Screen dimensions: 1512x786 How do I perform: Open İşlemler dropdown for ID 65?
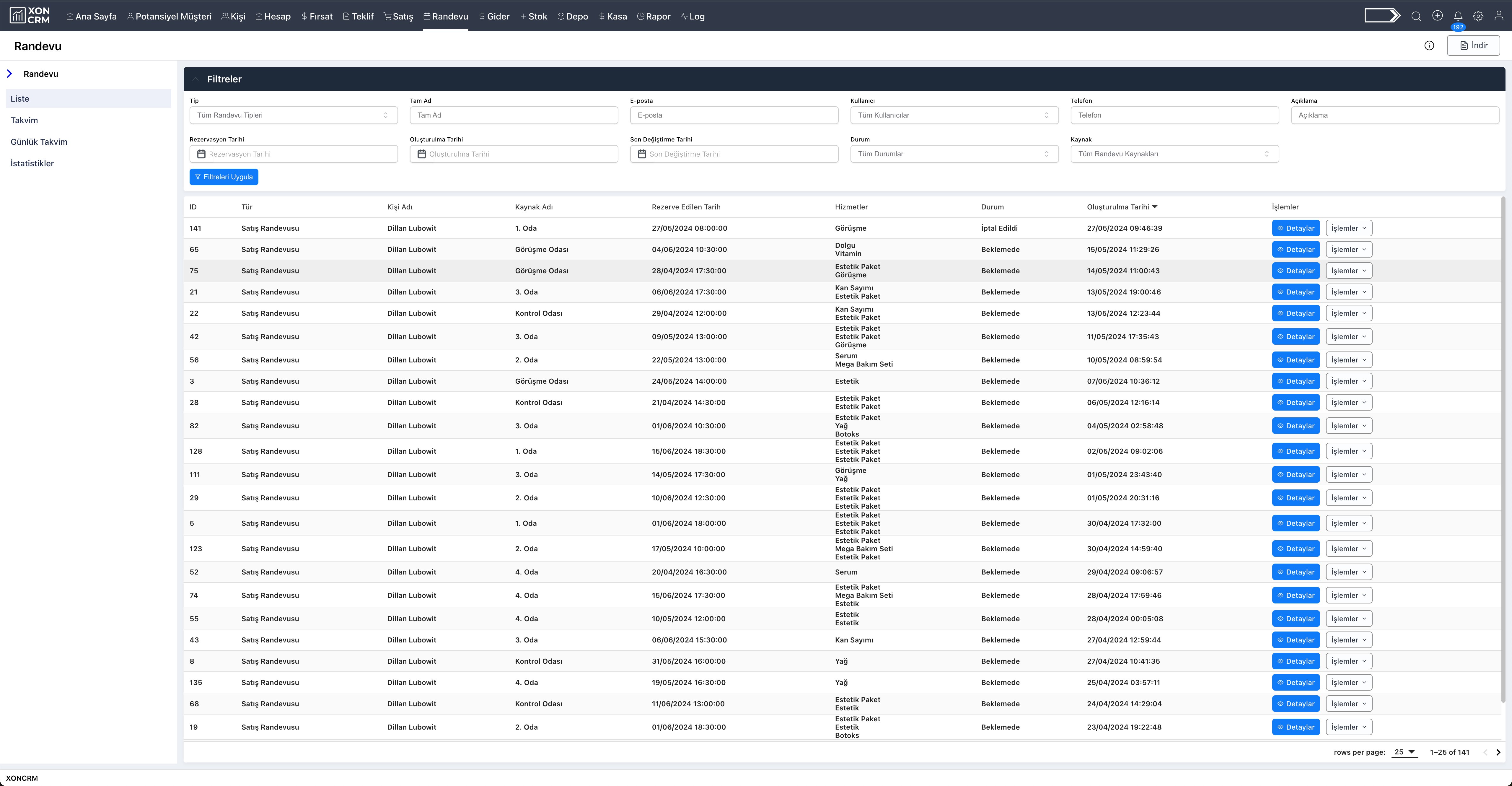1348,250
